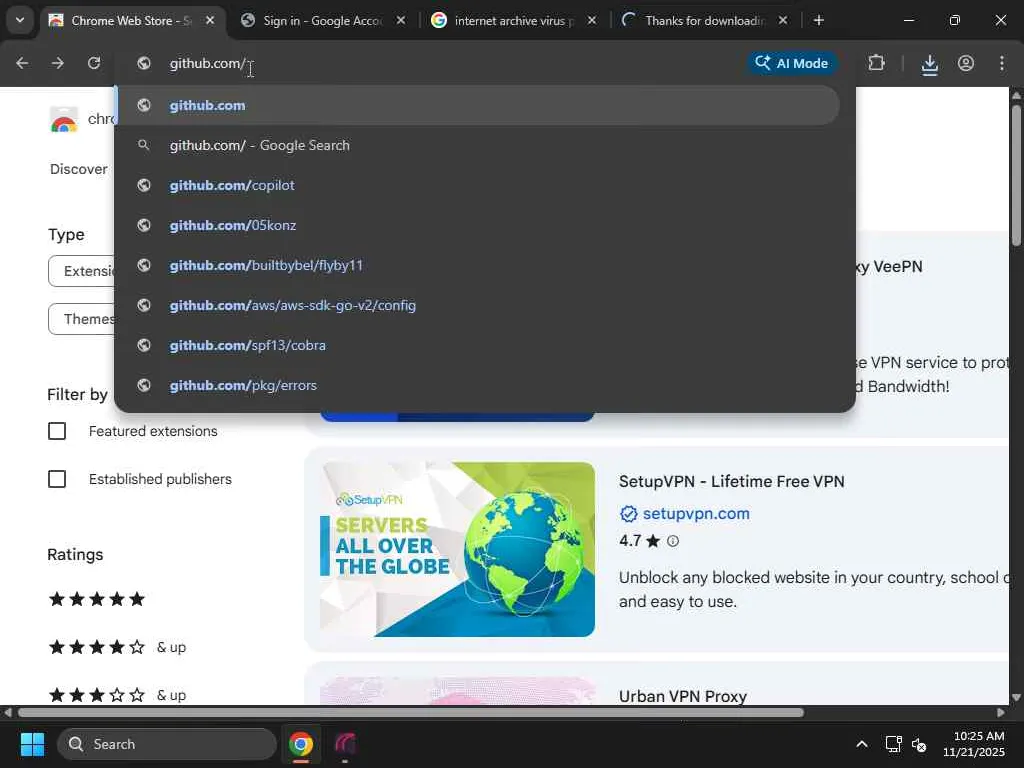Go back using the browser back arrow
Viewport: 1024px width, 768px height.
coord(22,63)
